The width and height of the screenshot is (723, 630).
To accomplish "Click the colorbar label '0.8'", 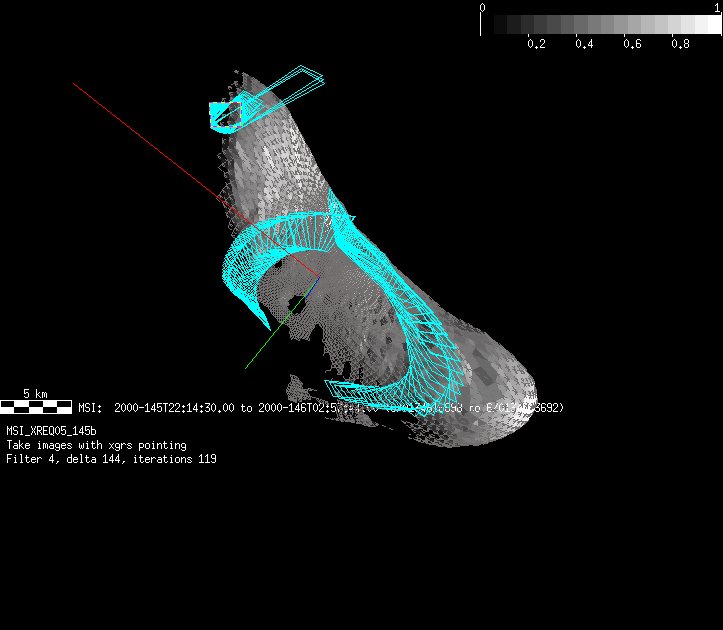I will click(680, 44).
